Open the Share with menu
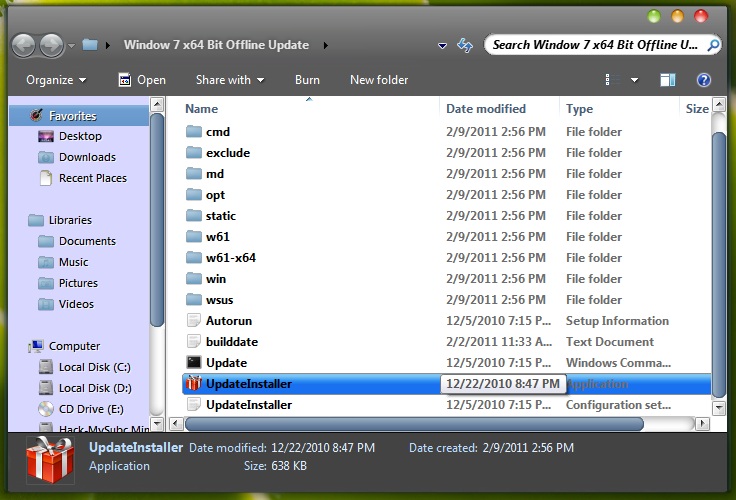Image resolution: width=736 pixels, height=500 pixels. pyautogui.click(x=230, y=80)
